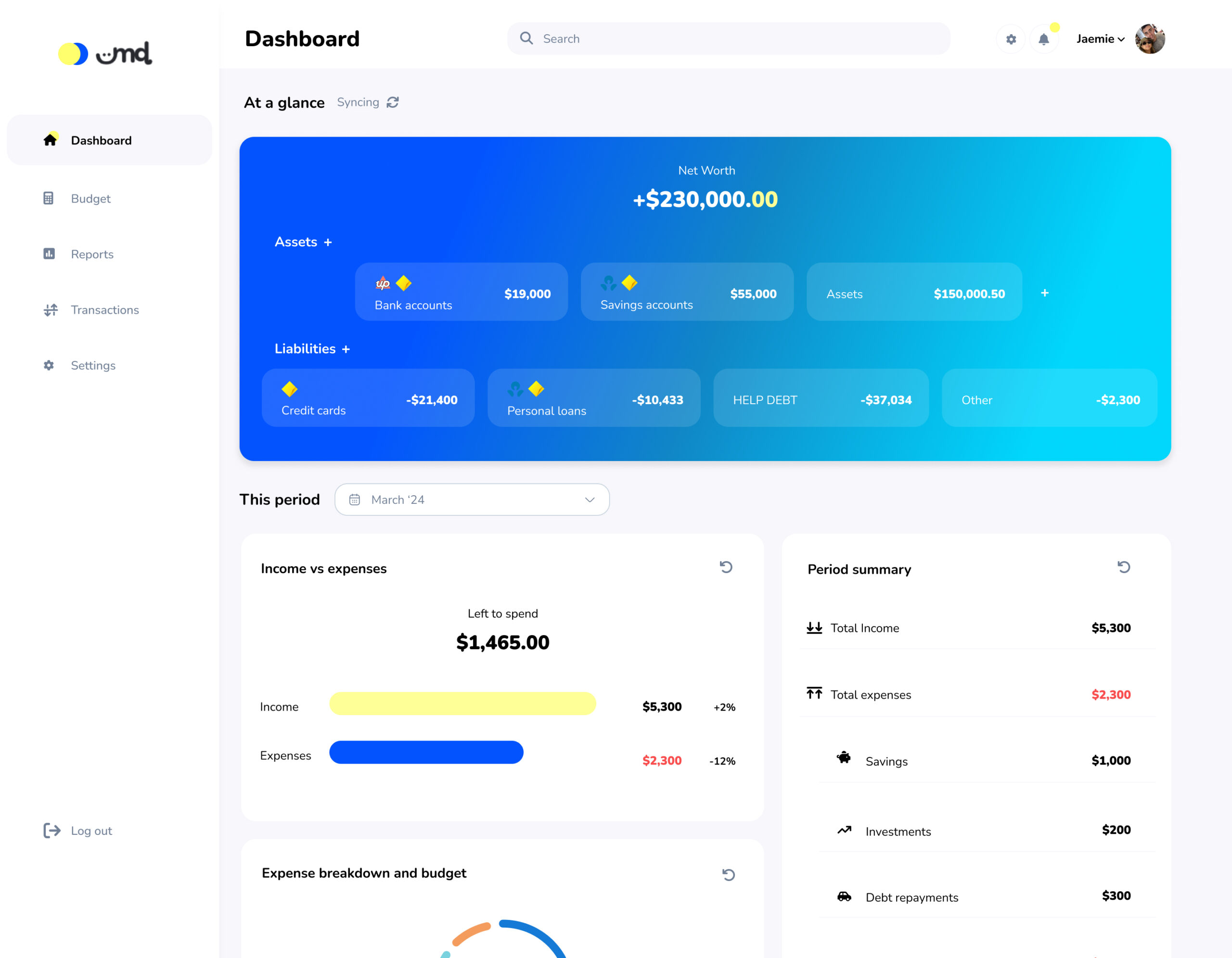The image size is (1232, 958).
Task: Click the green logo on Personal loans
Action: (515, 388)
